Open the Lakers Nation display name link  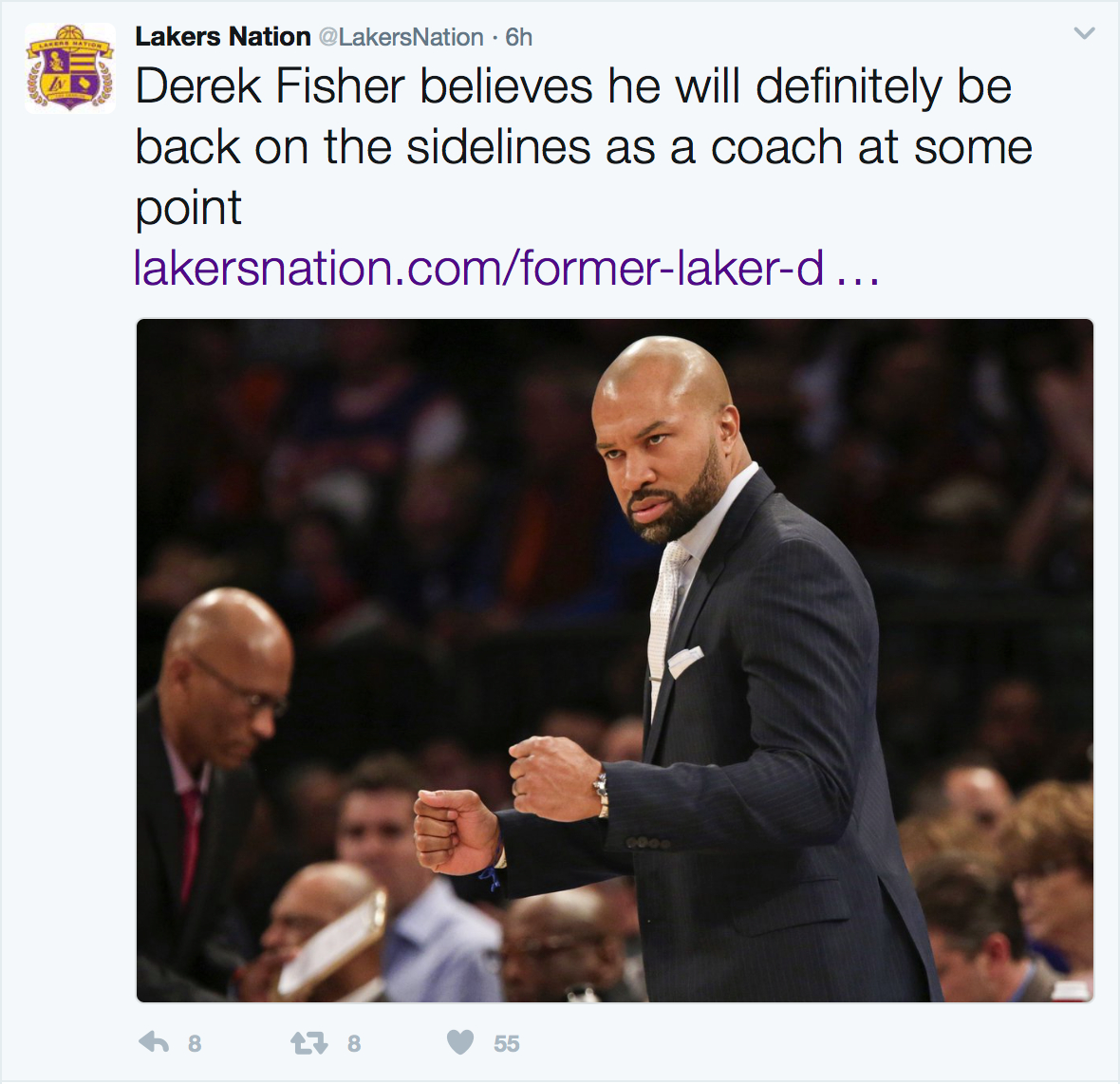[223, 36]
